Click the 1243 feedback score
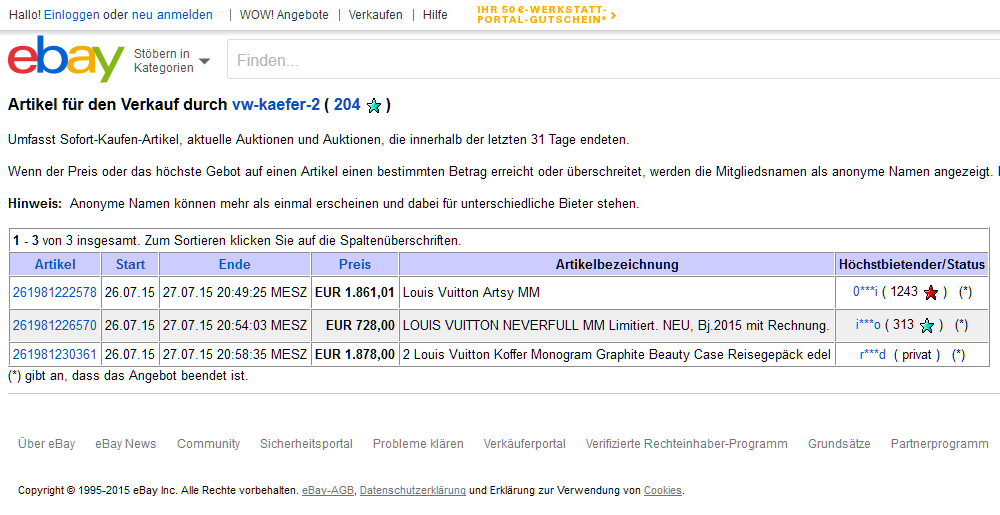This screenshot has width=1000, height=515. click(x=904, y=292)
